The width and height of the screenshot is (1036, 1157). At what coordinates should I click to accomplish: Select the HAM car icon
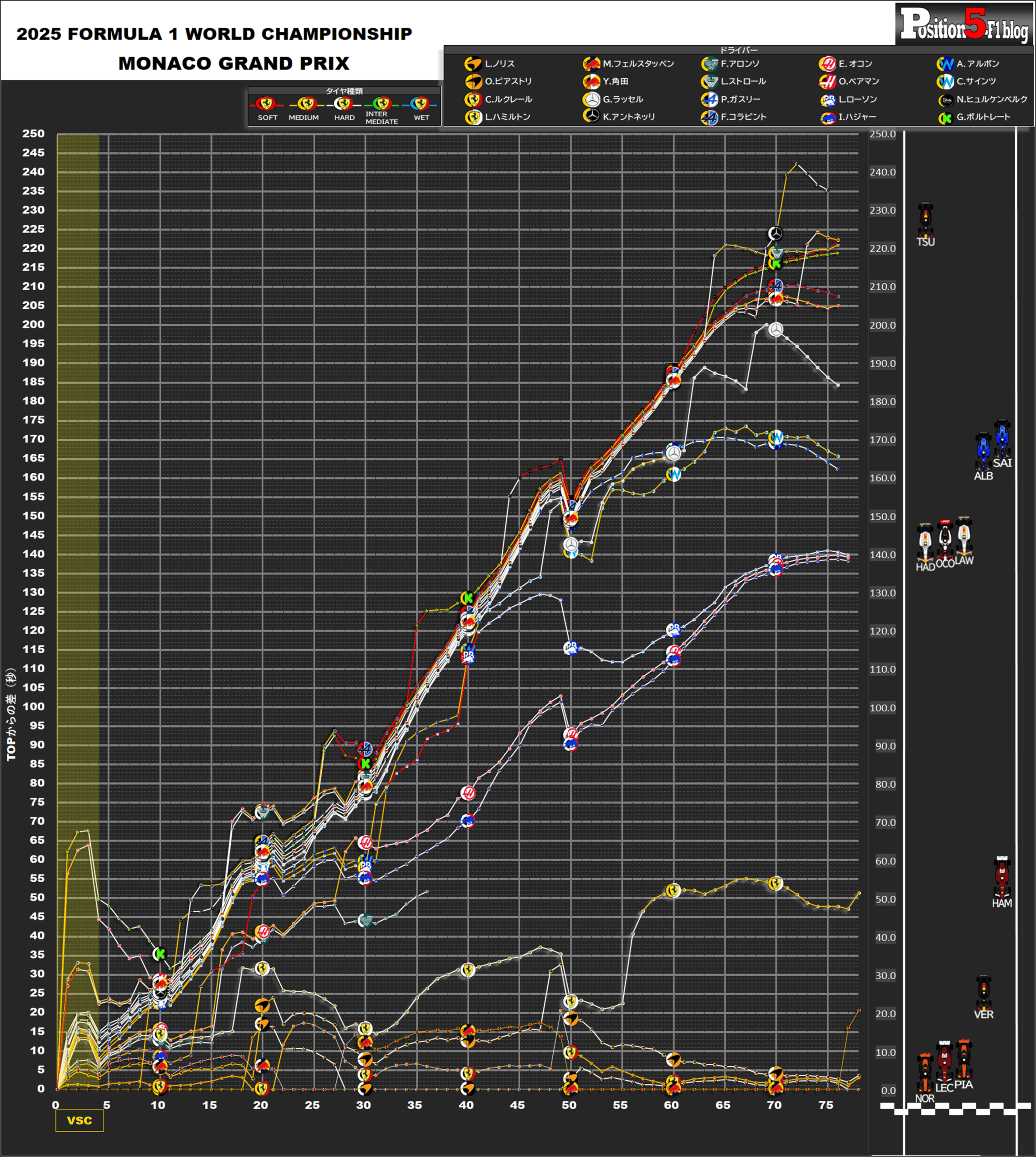[x=1002, y=878]
